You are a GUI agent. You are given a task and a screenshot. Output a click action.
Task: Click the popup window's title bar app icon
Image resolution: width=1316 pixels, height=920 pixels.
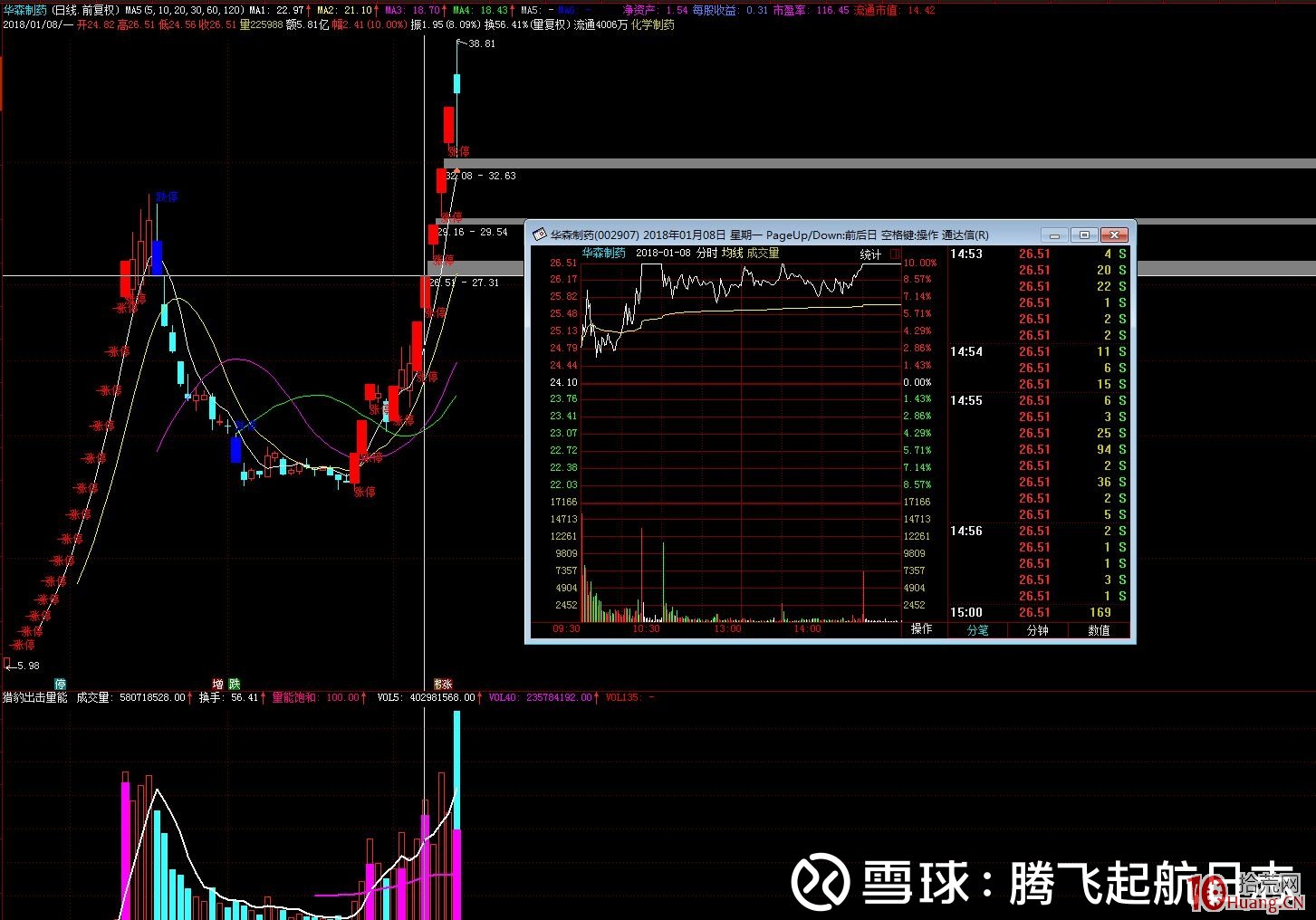(539, 235)
